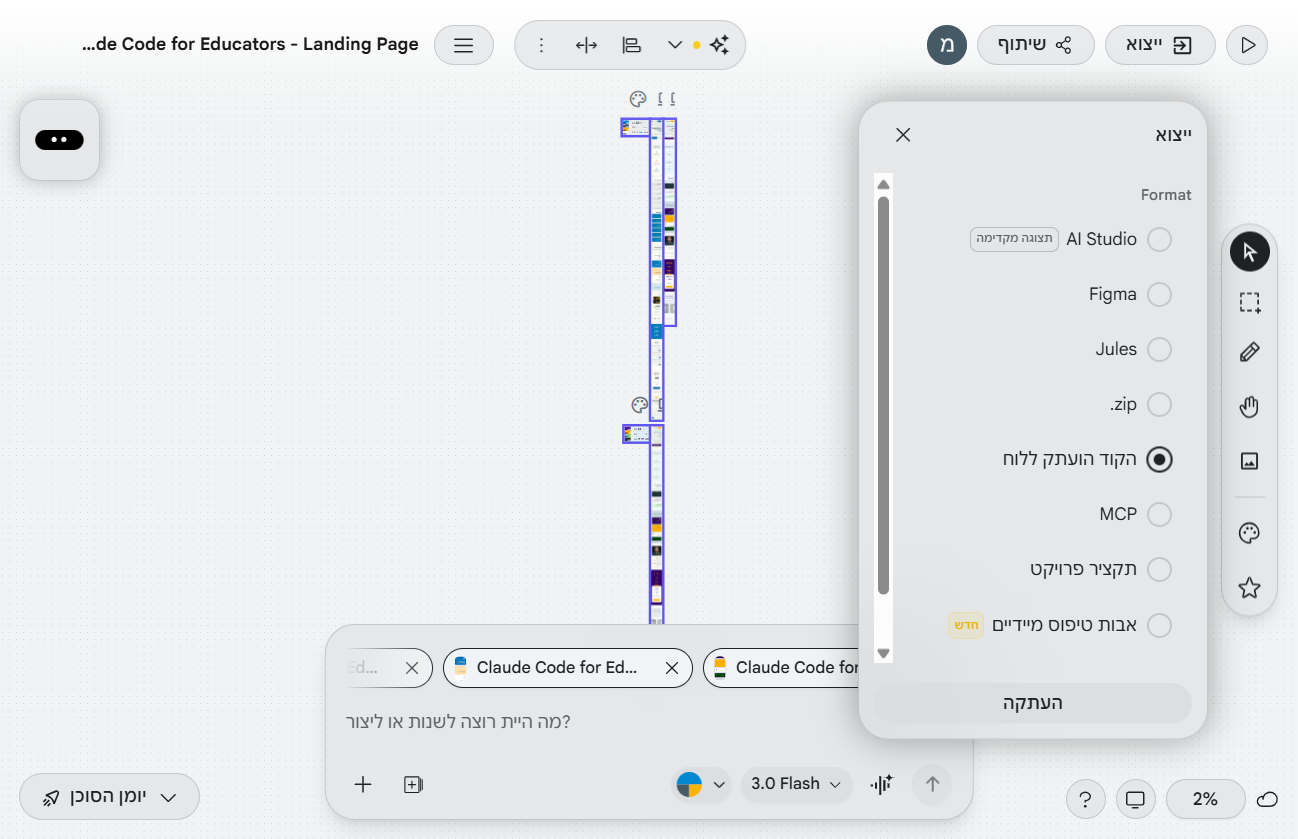1298x839 pixels.
Task: Select the Jules format radio button
Action: [1159, 350]
